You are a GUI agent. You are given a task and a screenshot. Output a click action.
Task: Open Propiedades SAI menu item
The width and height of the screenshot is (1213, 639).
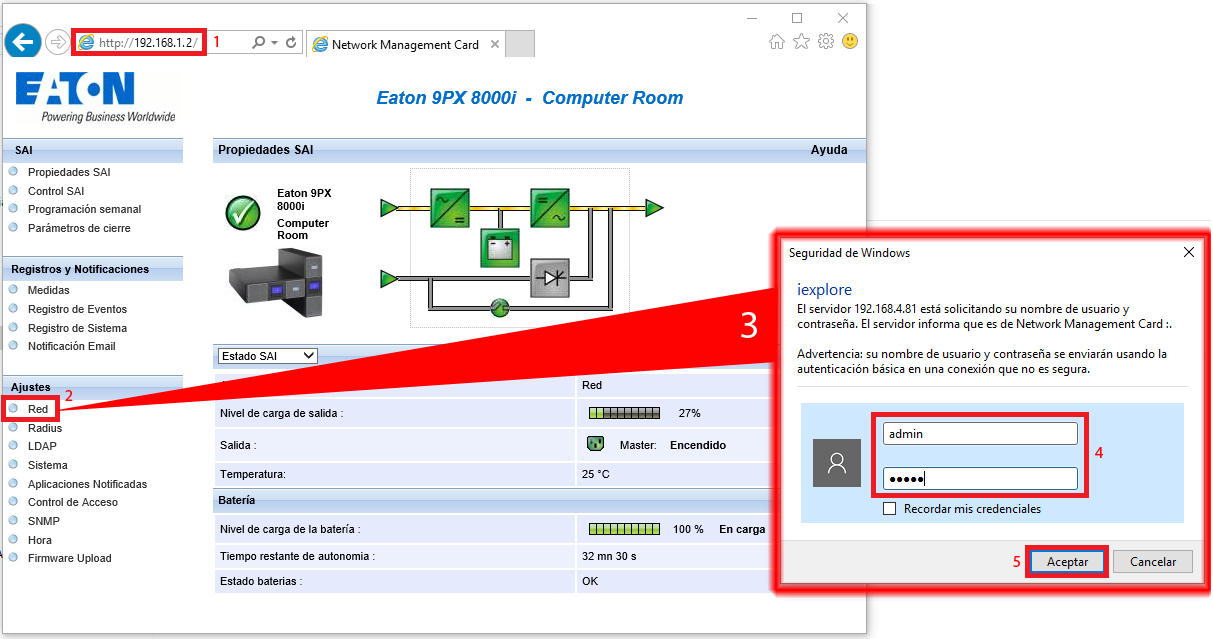[69, 172]
